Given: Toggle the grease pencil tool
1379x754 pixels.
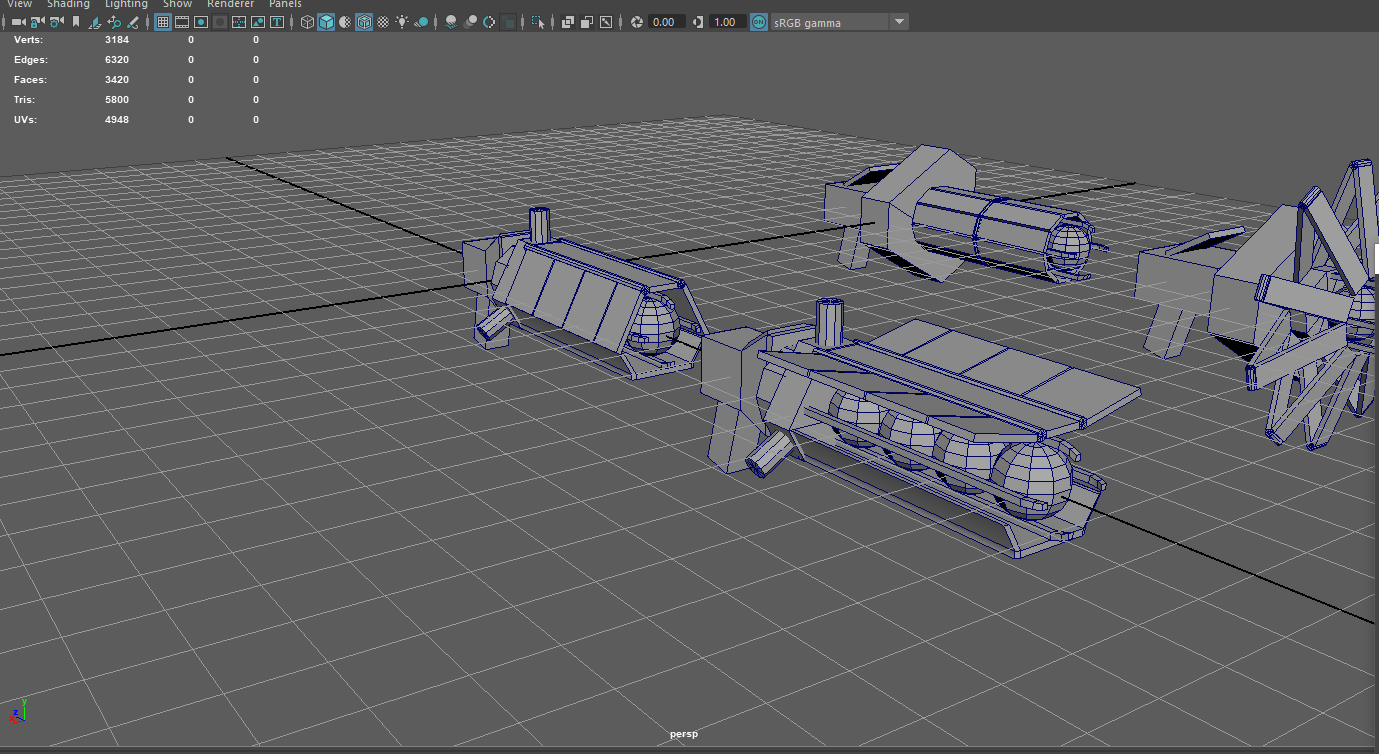Looking at the screenshot, I should pyautogui.click(x=132, y=21).
